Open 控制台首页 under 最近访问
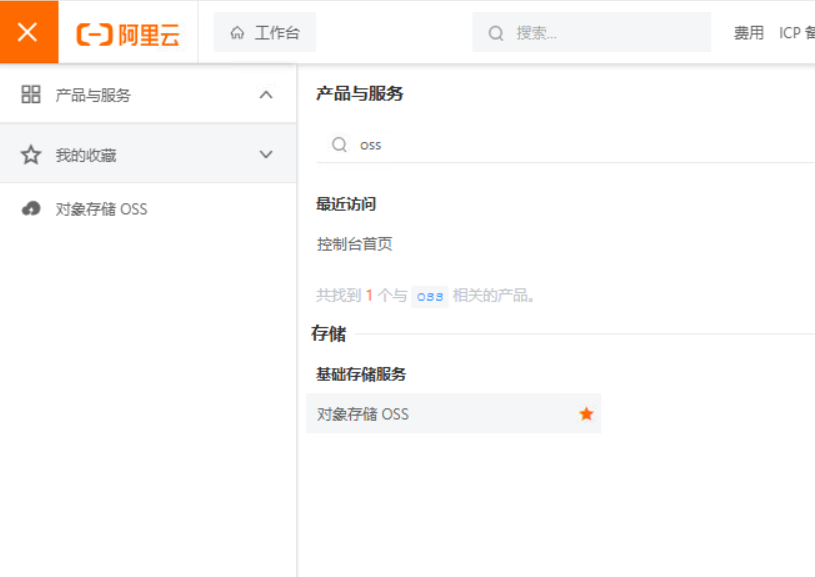 (x=354, y=244)
